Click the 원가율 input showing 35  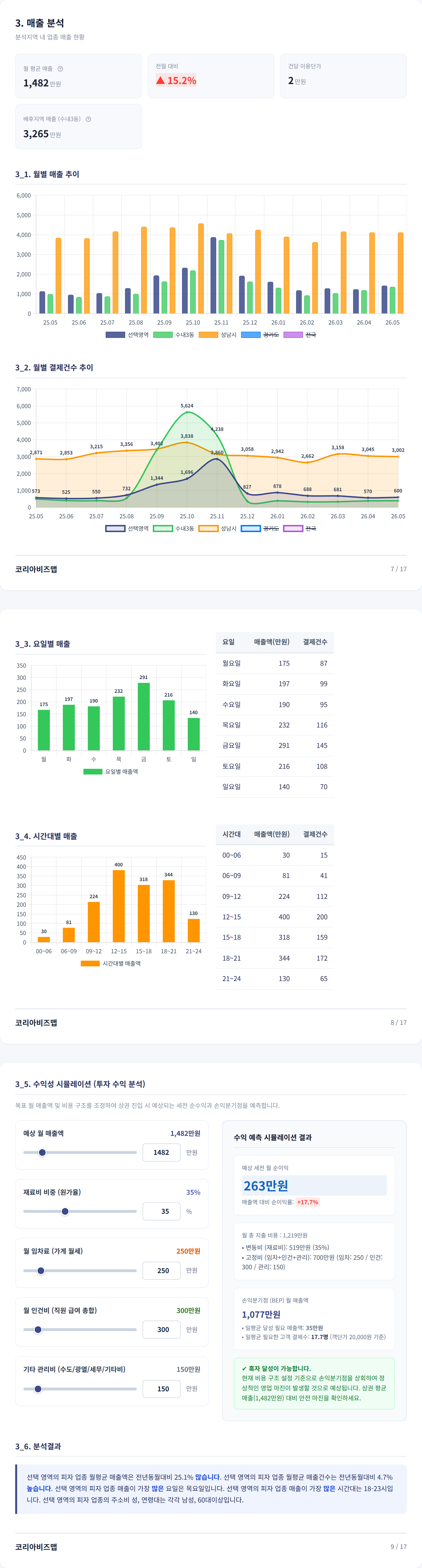tap(161, 1211)
